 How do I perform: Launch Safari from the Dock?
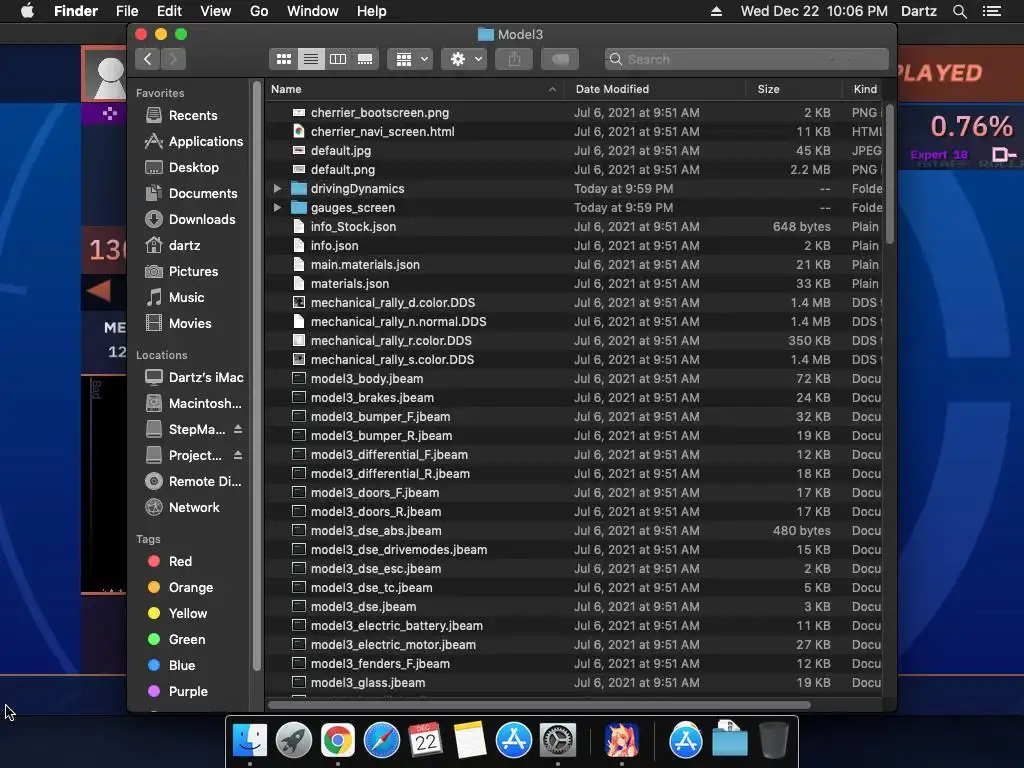point(381,741)
